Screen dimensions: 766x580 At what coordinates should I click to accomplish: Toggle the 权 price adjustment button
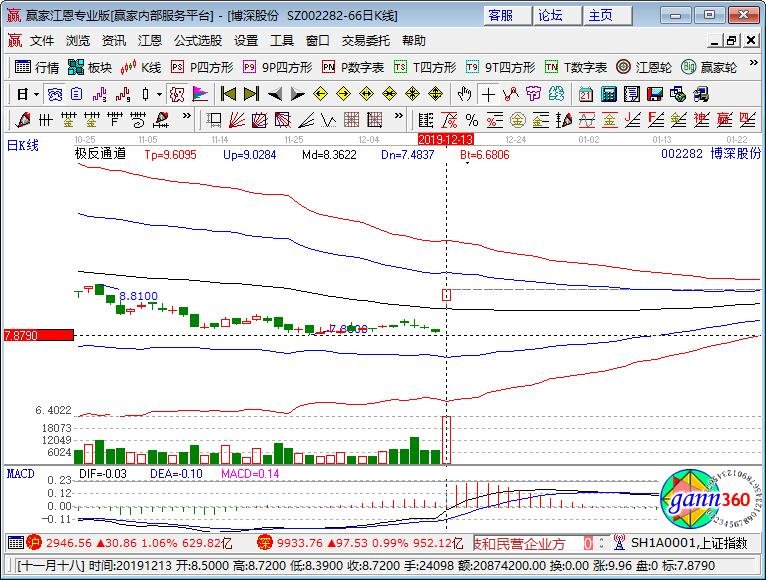(177, 94)
